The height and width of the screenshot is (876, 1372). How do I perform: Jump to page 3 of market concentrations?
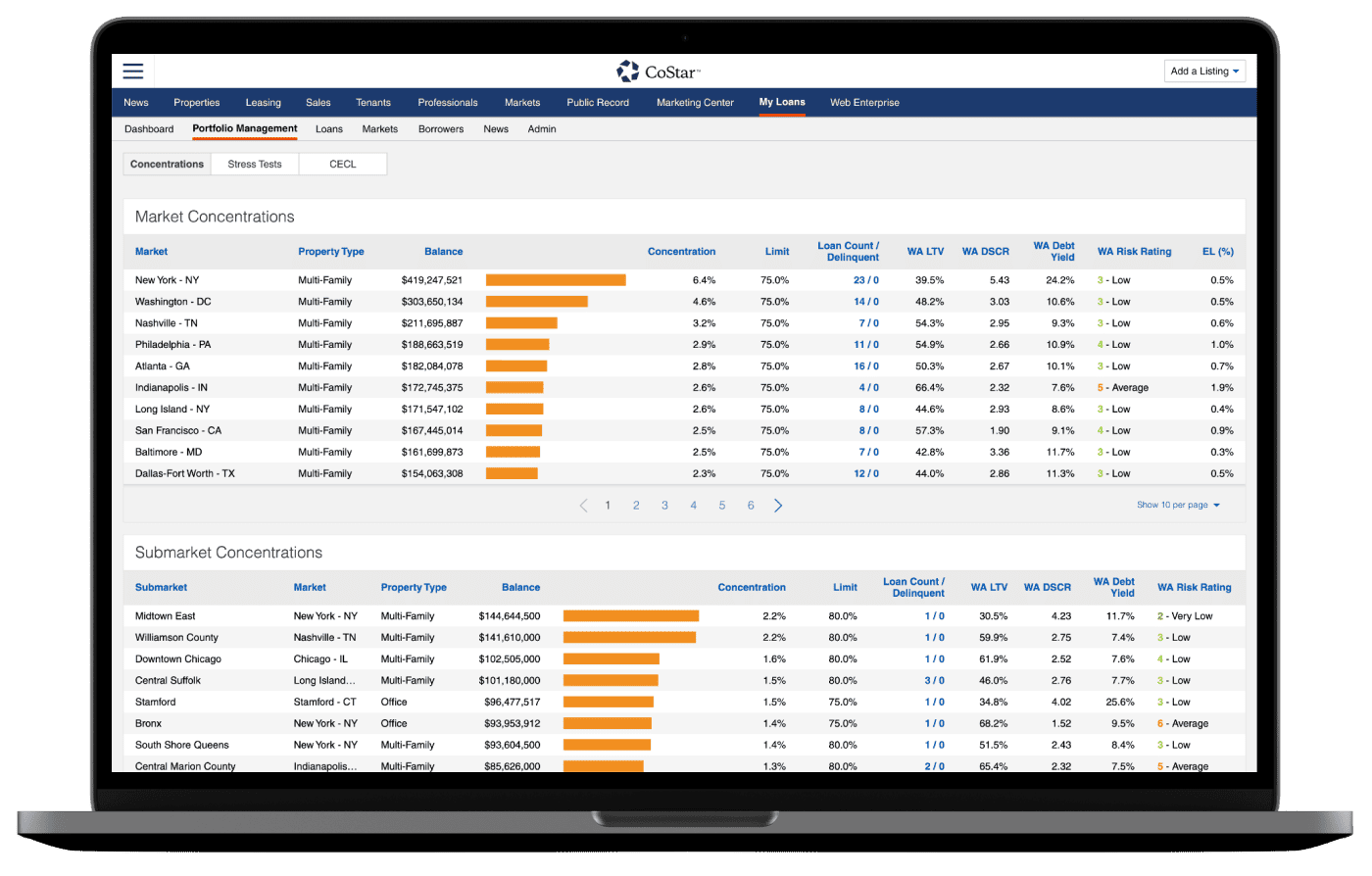[x=664, y=506]
